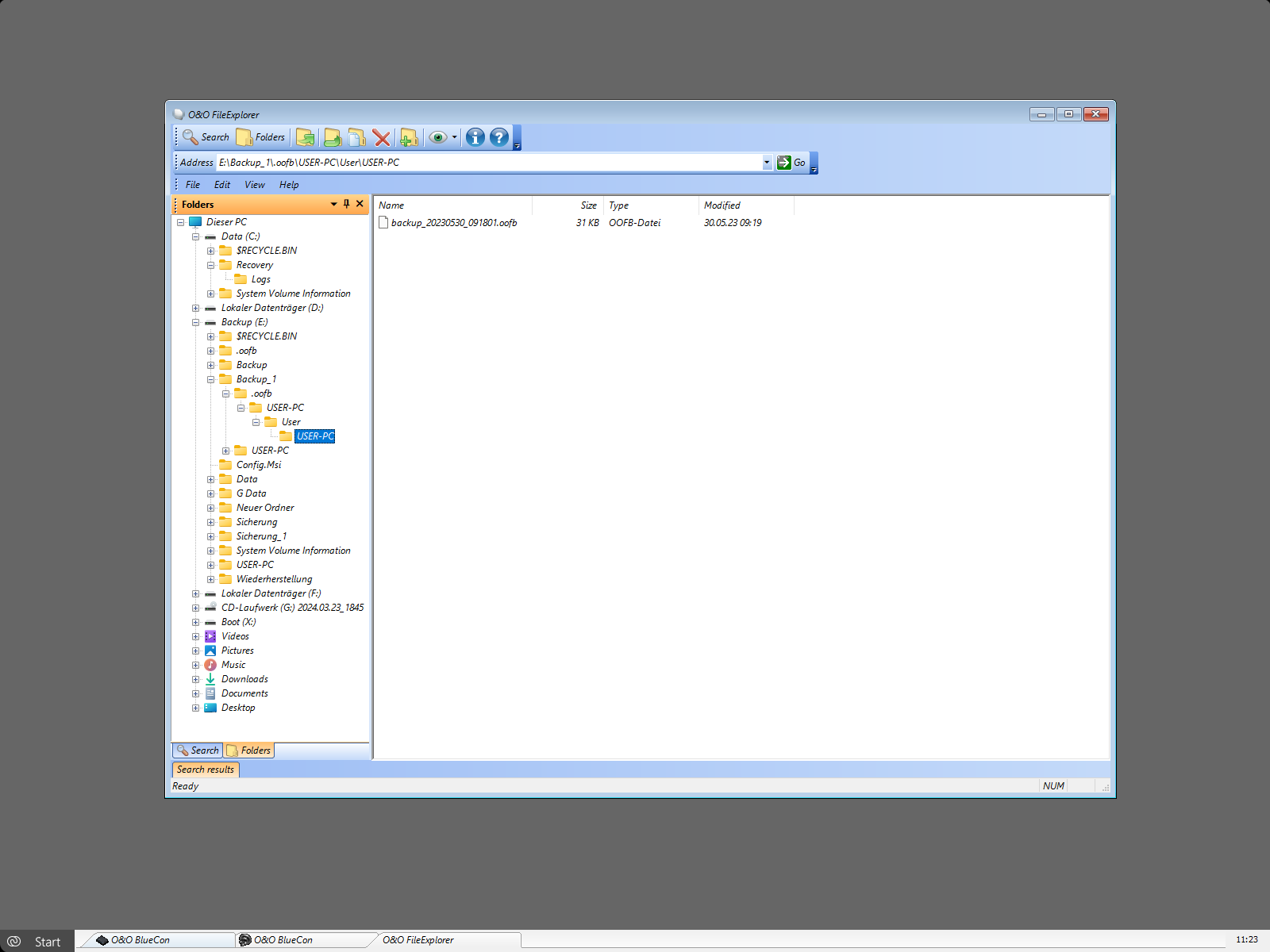Collapse the Dieser PC tree node
Viewport: 1270px width, 952px height.
(181, 222)
